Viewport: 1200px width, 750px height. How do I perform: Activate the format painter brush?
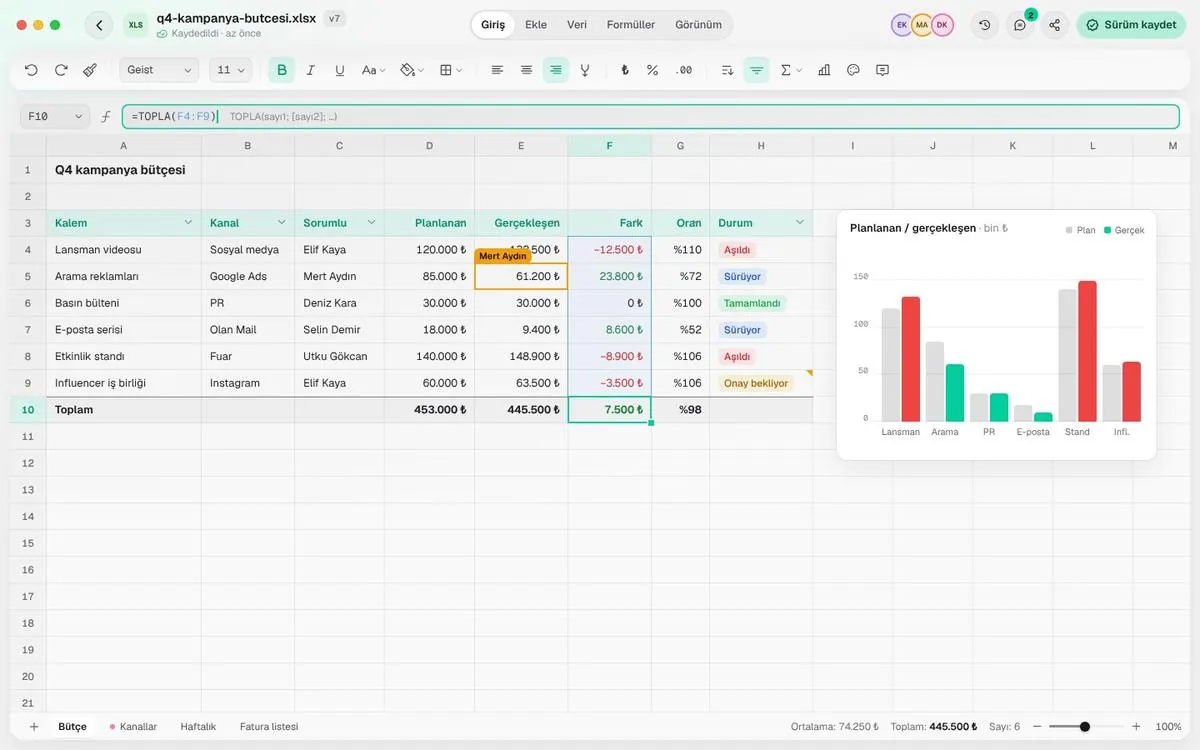pos(90,70)
